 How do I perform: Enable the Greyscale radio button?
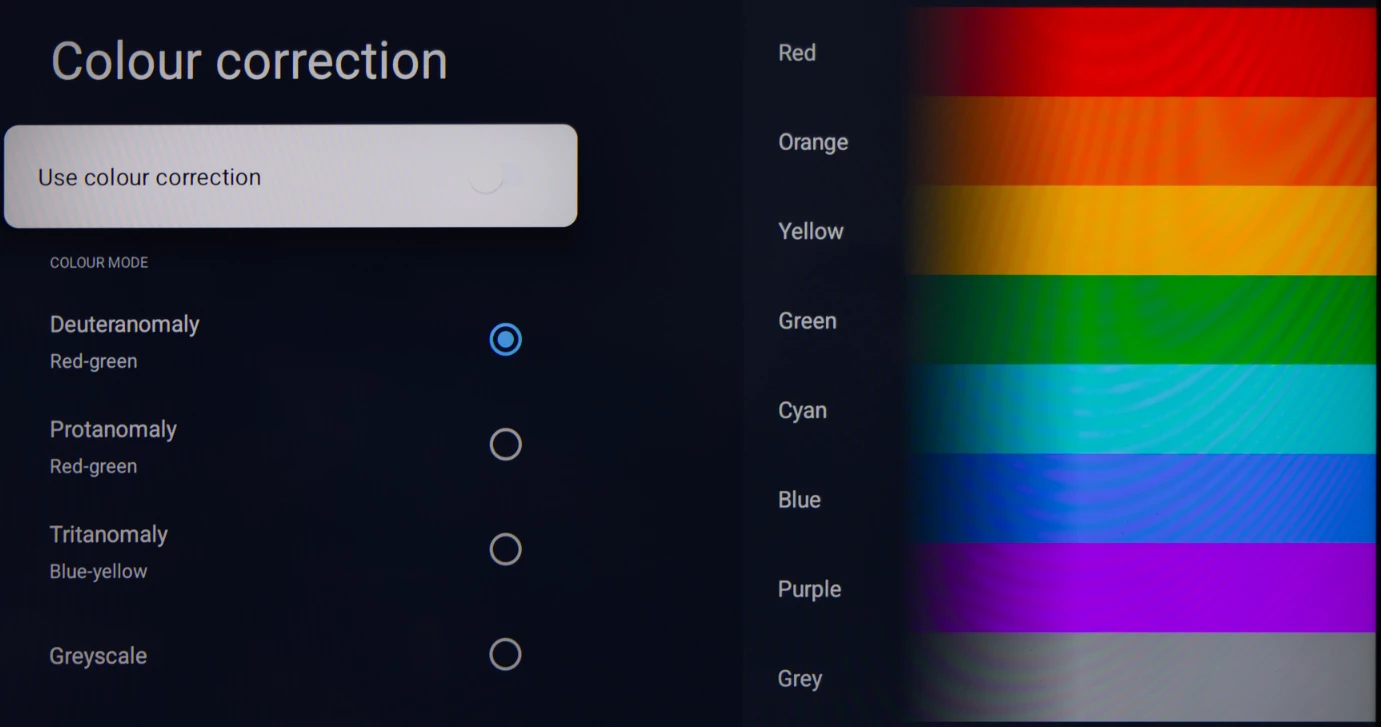(505, 654)
